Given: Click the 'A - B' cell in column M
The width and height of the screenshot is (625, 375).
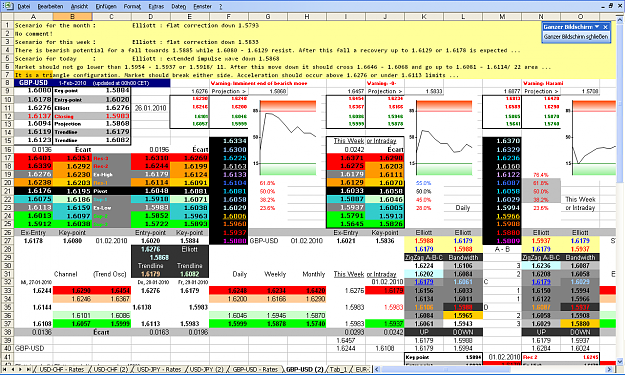Looking at the screenshot, I should coord(502,249).
